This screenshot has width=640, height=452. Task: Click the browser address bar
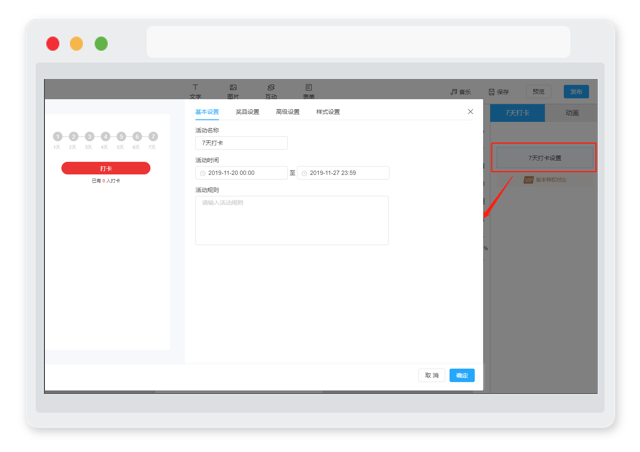tap(358, 42)
